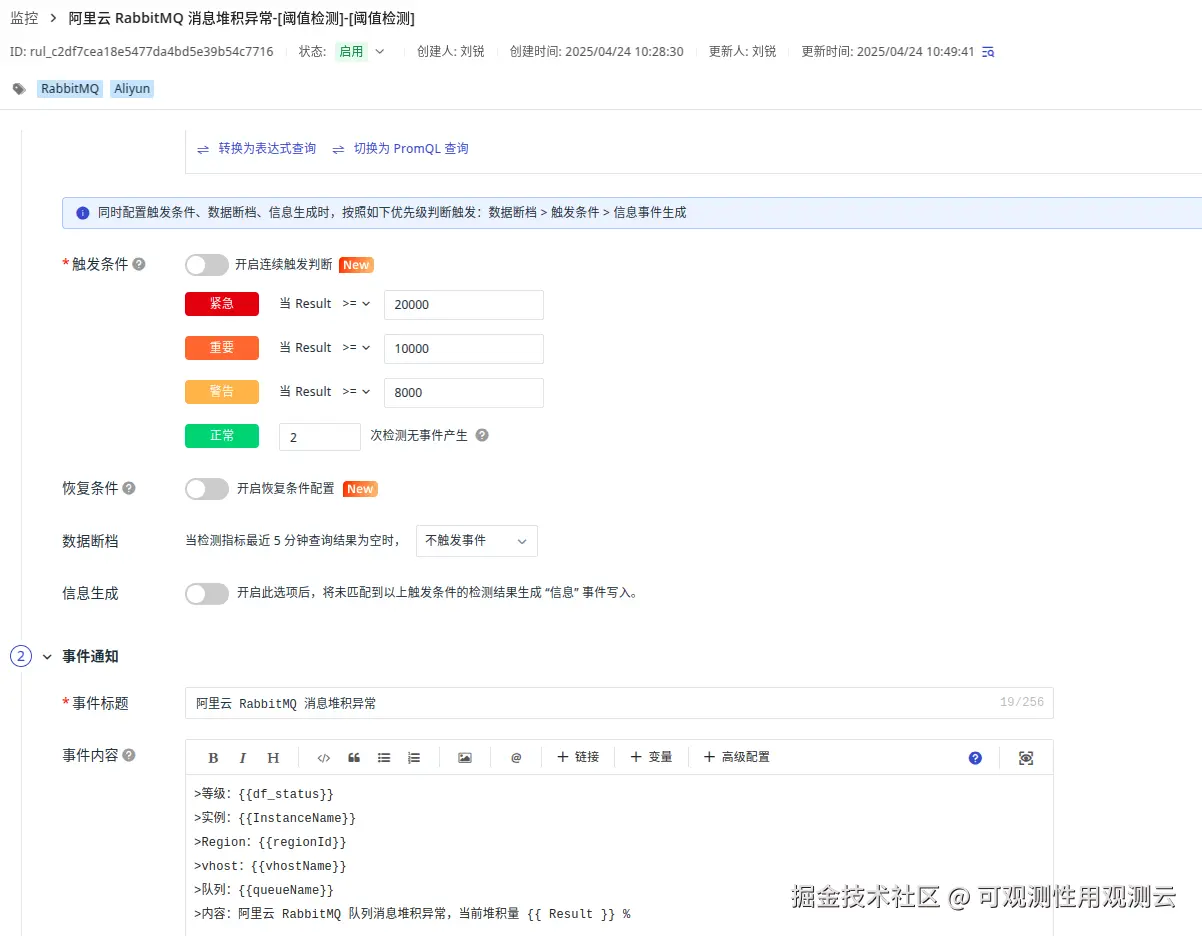Screen dimensions: 1202x936
Task: Insert an image into event content
Action: pyautogui.click(x=465, y=758)
